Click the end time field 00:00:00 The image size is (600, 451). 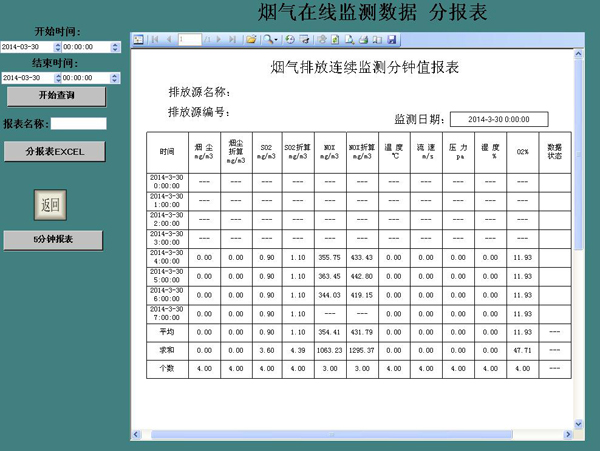86,78
